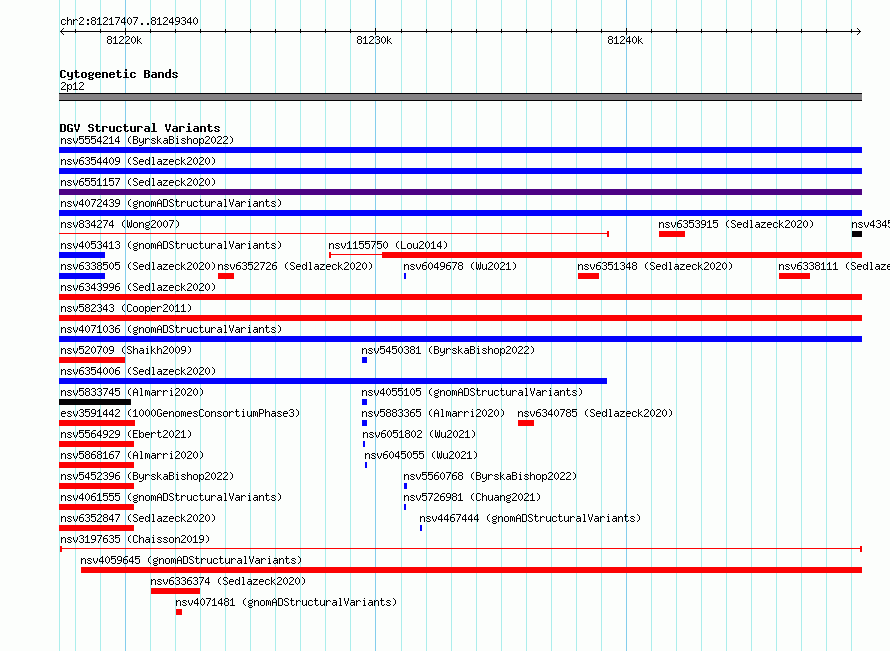Image resolution: width=890 pixels, height=651 pixels.
Task: Open the nsv834274 (Wong2007) variant label
Action: 120,224
